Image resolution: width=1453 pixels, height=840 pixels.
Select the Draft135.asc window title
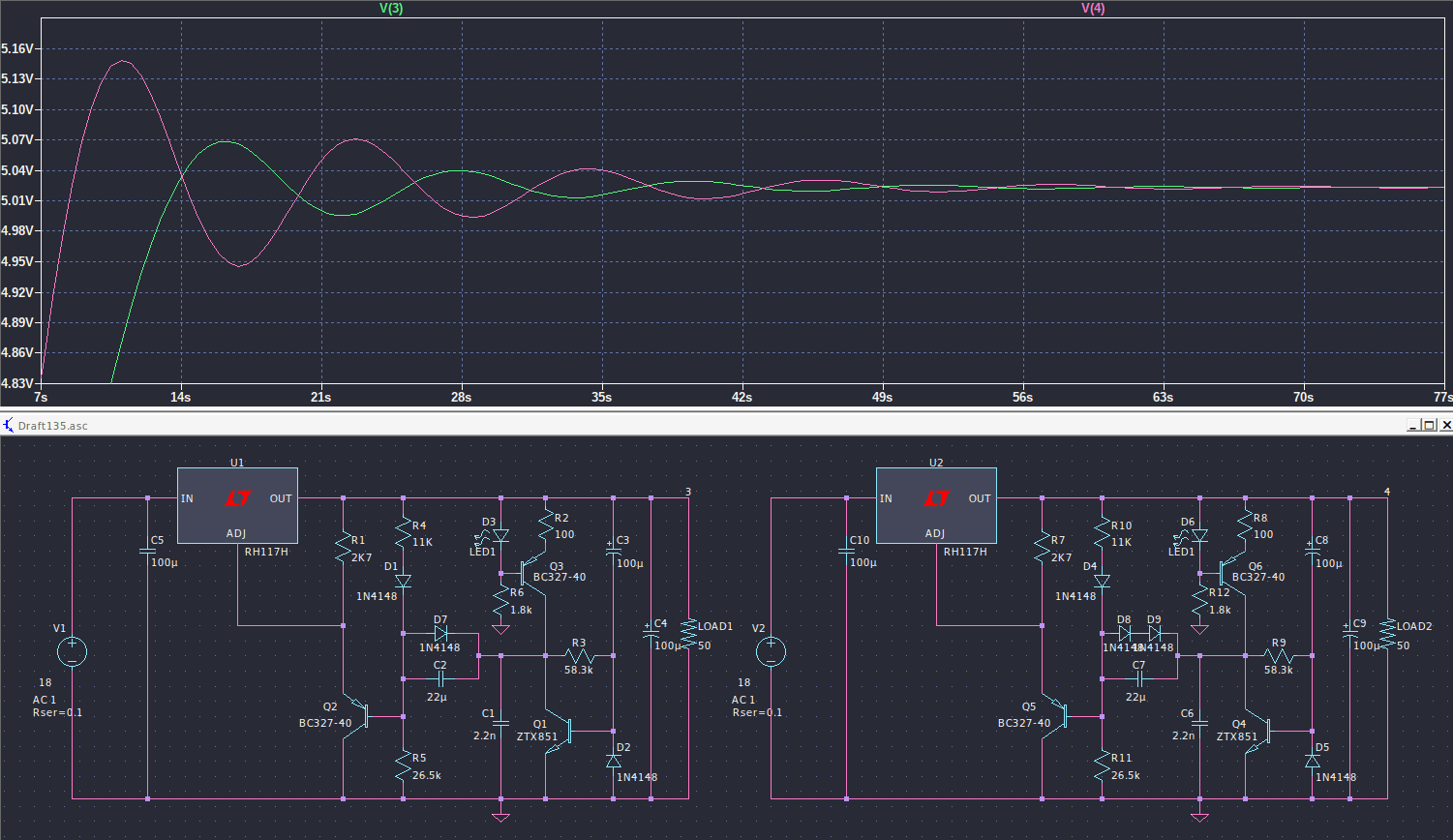pos(52,426)
